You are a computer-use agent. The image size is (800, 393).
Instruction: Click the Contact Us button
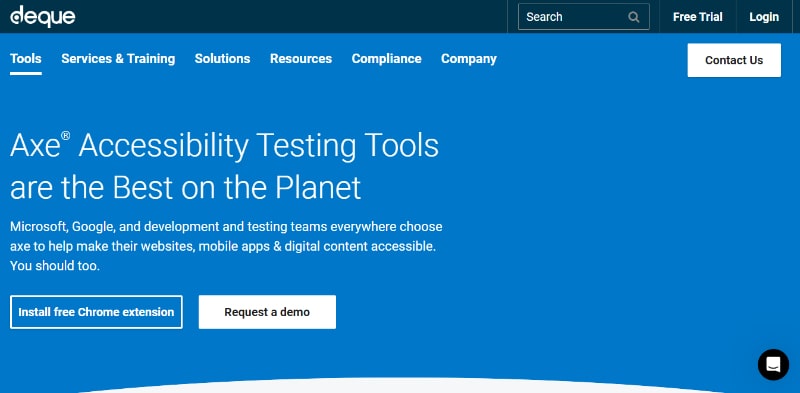coord(734,60)
